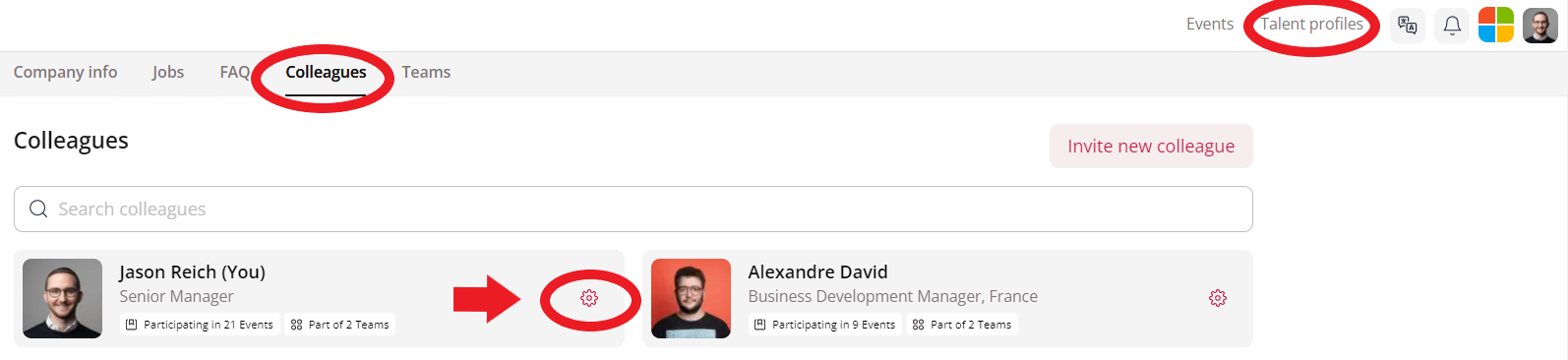Switch to the Teams tab

tap(426, 73)
